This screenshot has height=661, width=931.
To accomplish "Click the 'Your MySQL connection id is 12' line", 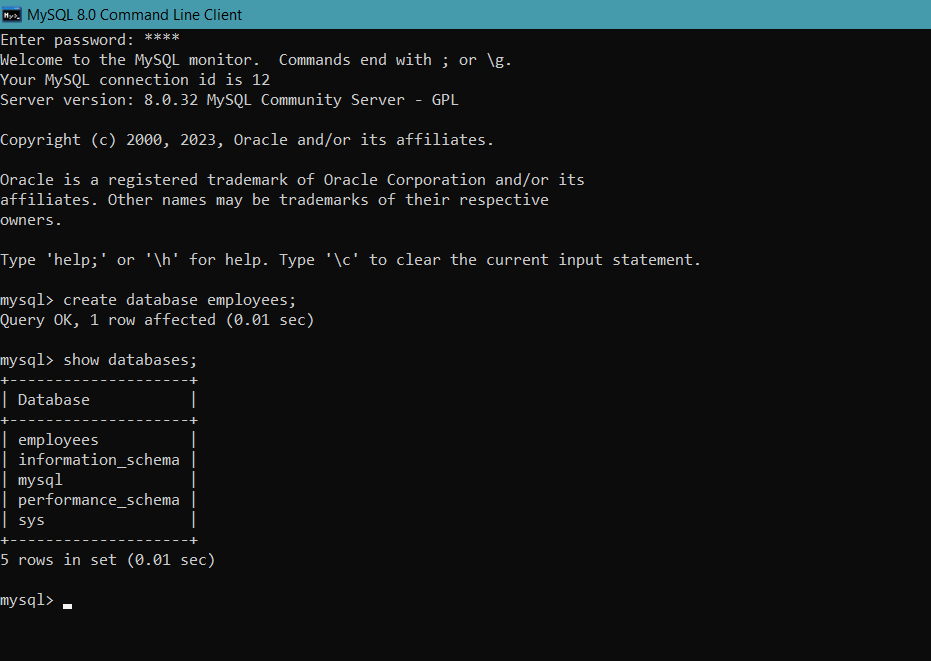I will [x=135, y=80].
